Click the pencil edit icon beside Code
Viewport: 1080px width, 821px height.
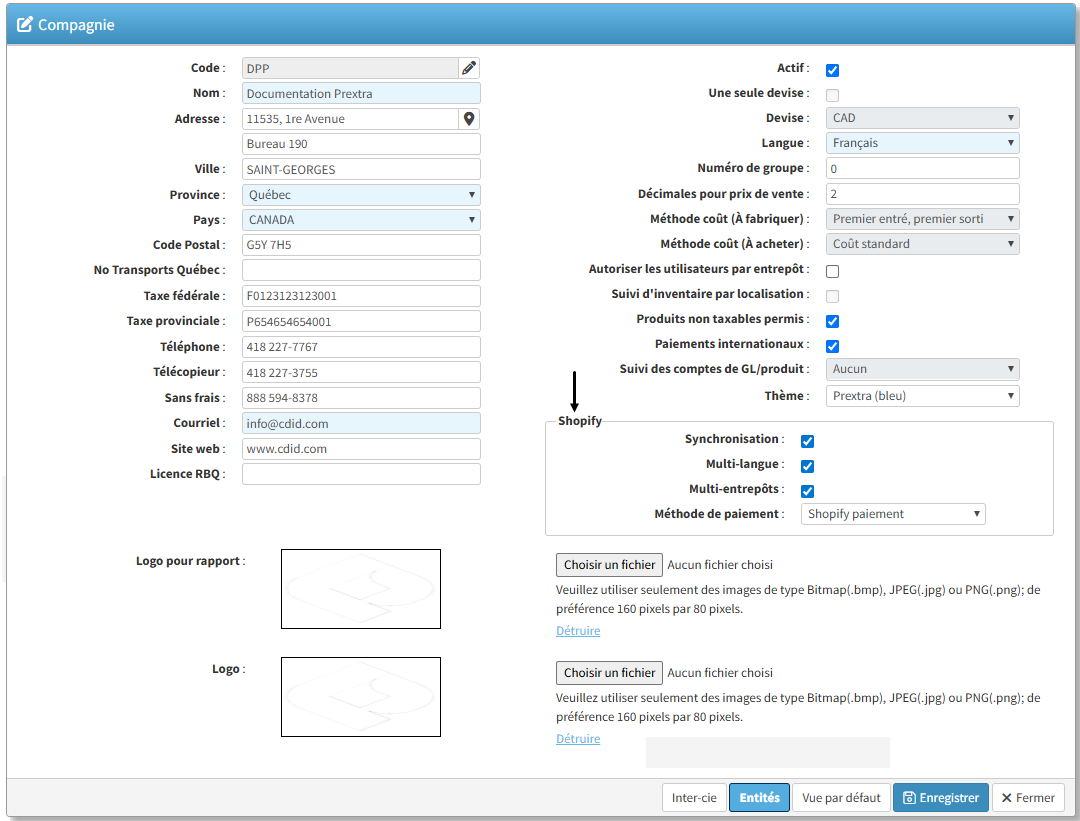pos(469,68)
